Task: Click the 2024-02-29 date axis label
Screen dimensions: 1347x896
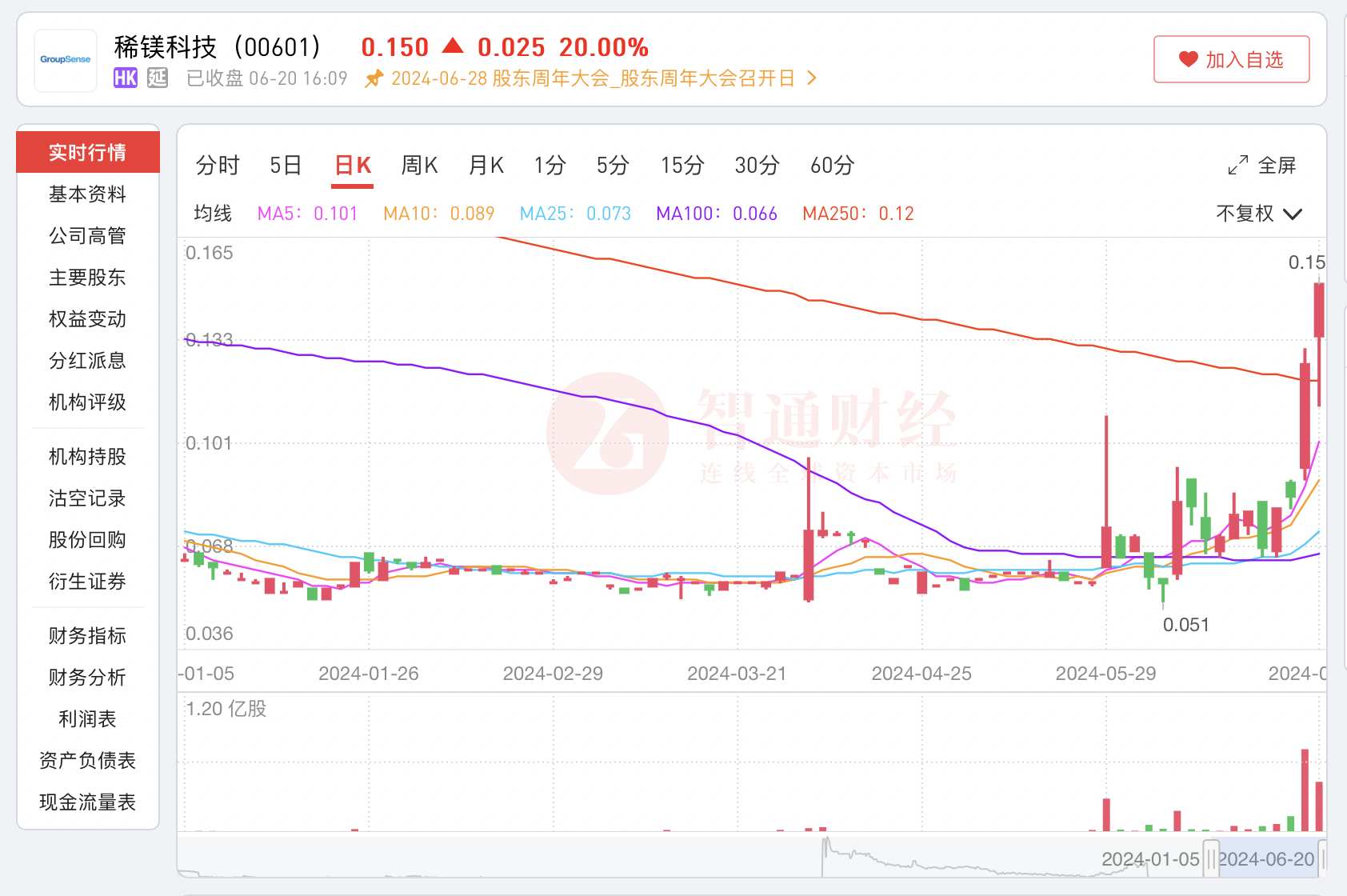Action: 553,674
